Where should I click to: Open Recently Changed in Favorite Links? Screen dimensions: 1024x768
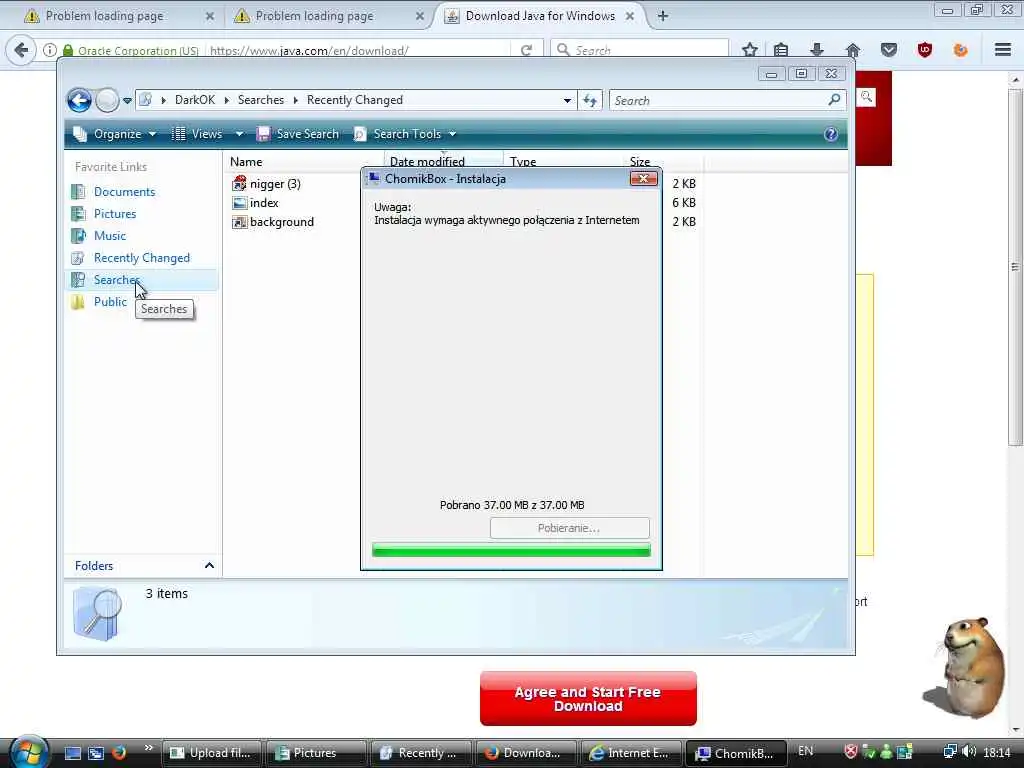pos(142,258)
